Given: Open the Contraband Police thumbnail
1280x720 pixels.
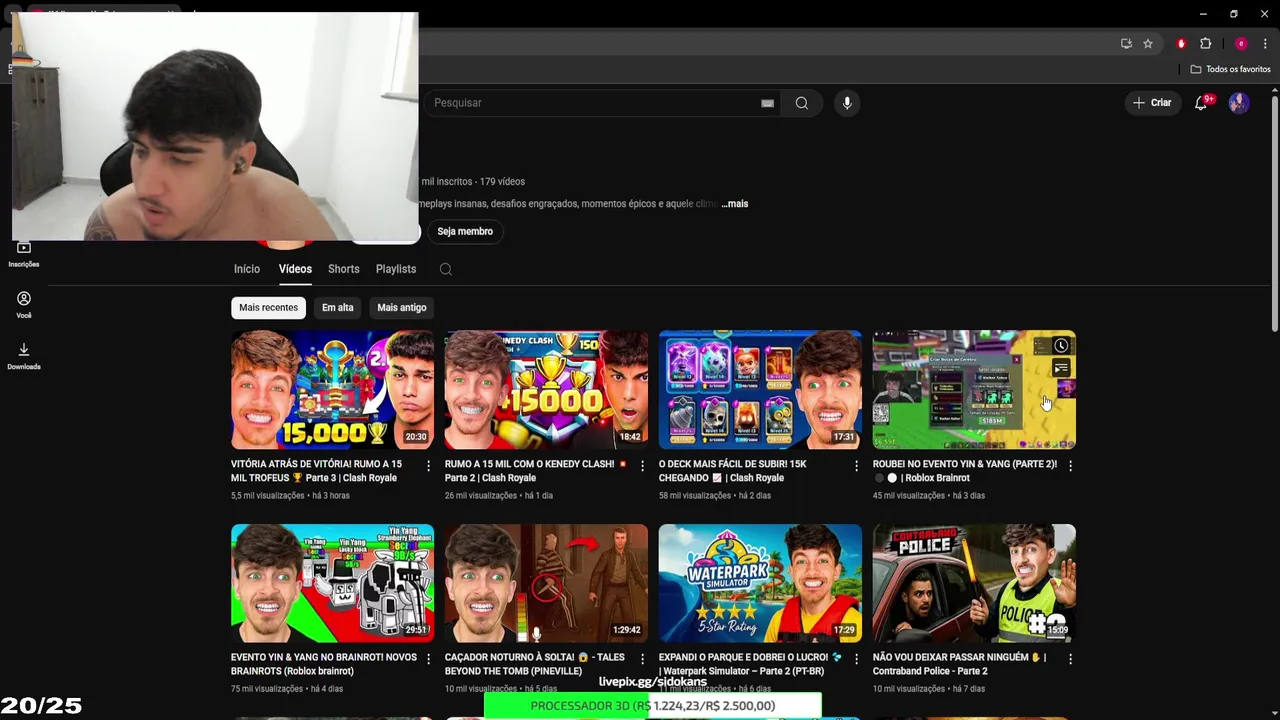Looking at the screenshot, I should pos(974,583).
